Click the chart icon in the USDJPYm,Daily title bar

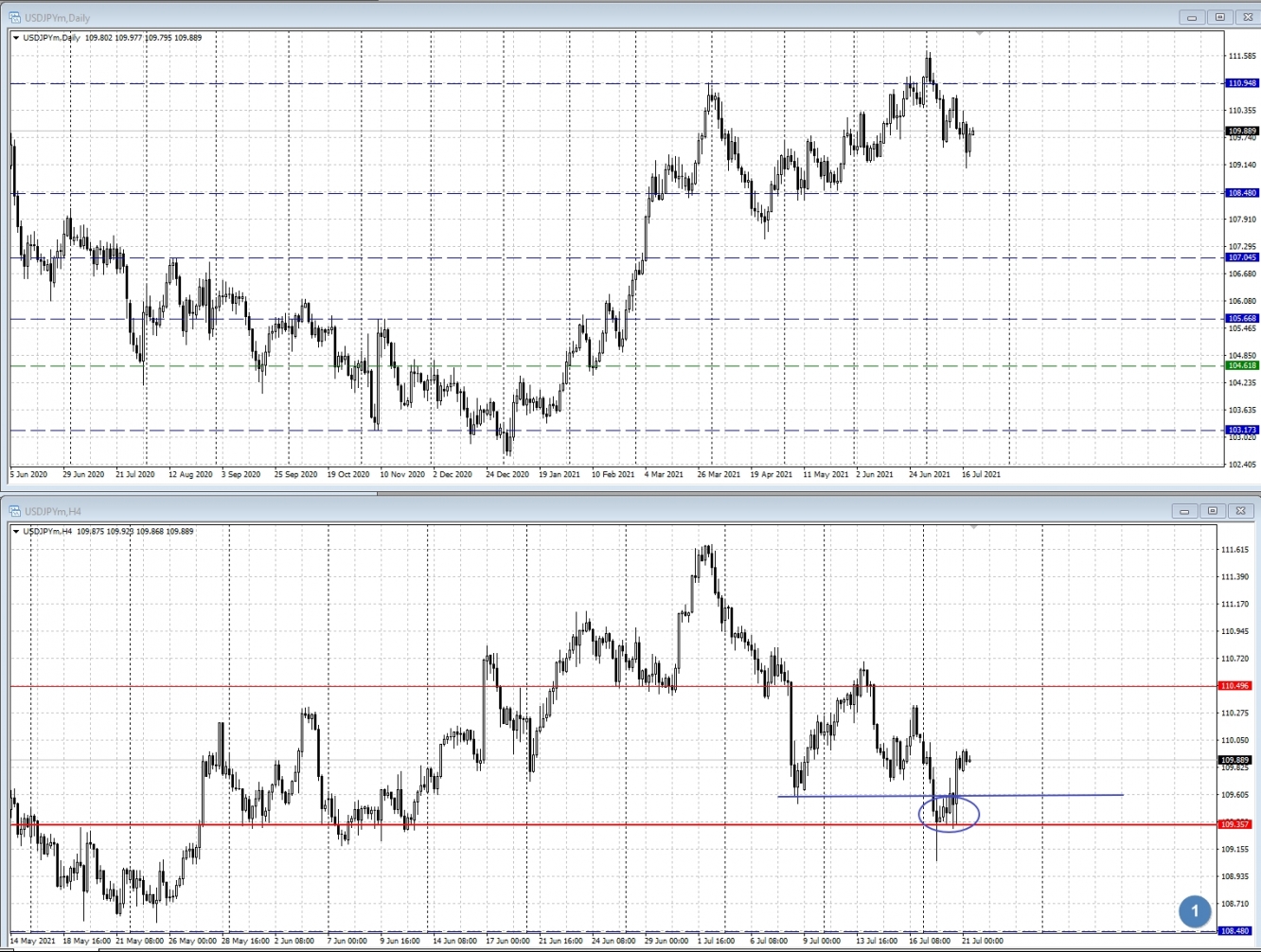coord(14,17)
